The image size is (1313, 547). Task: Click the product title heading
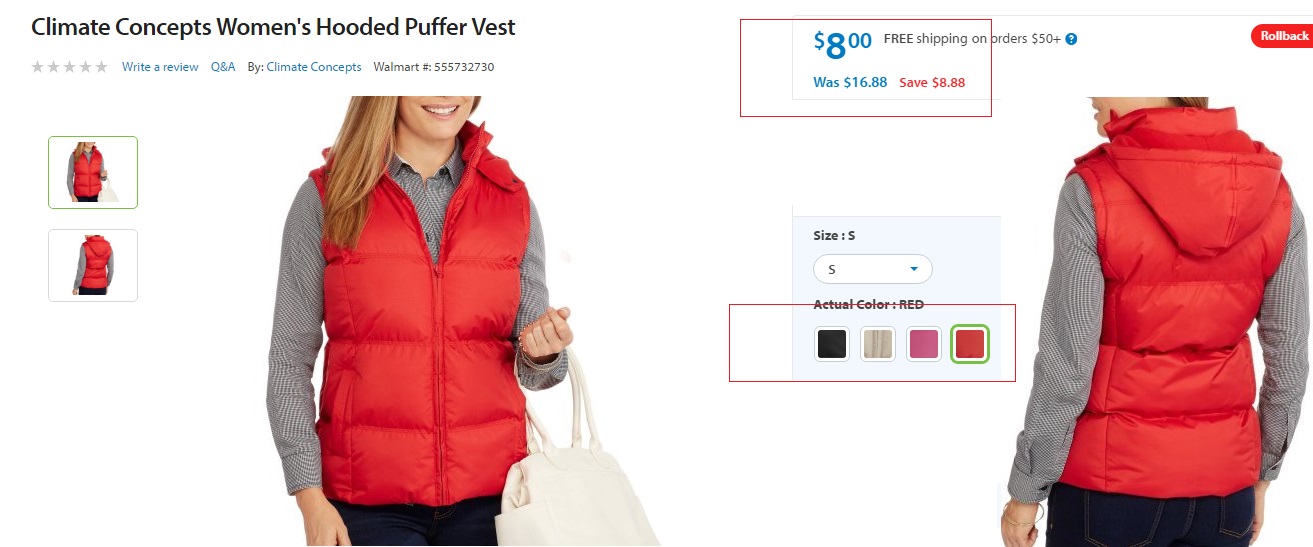273,27
